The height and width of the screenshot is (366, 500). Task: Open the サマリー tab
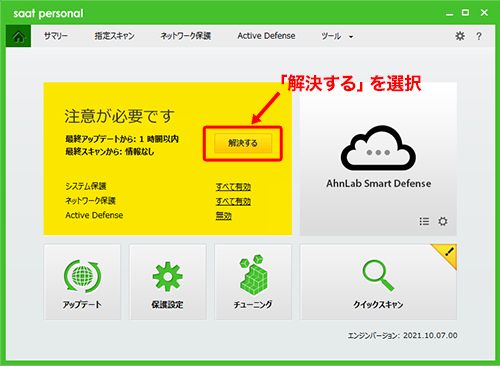(56, 36)
